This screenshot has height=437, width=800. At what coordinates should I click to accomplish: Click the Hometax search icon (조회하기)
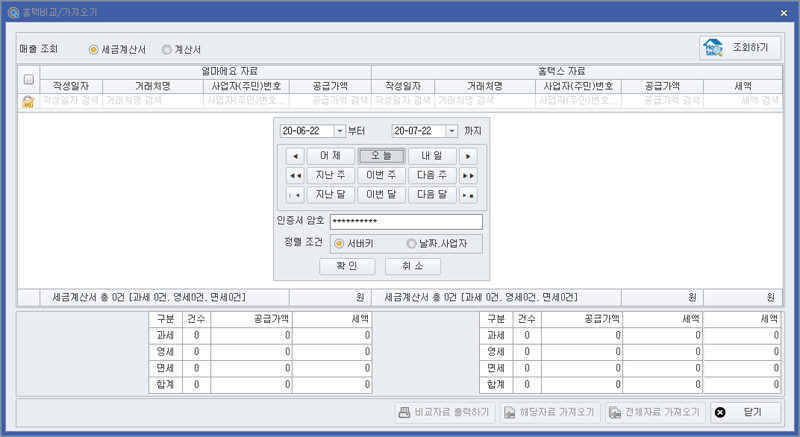713,48
